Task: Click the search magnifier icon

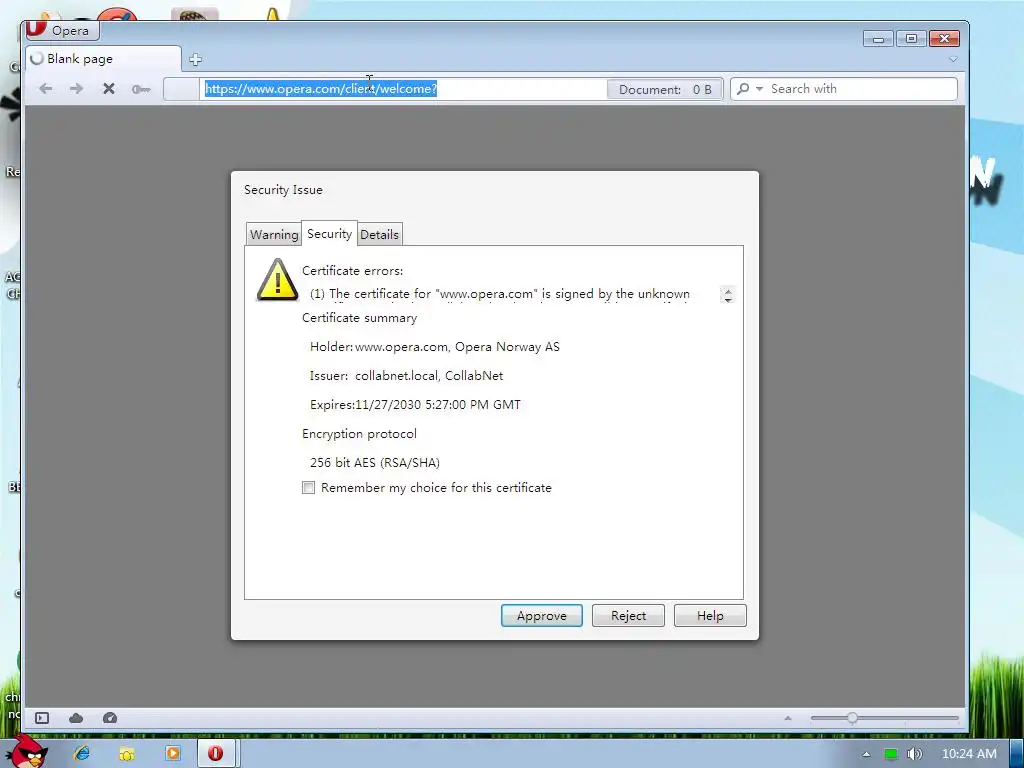Action: tap(743, 89)
